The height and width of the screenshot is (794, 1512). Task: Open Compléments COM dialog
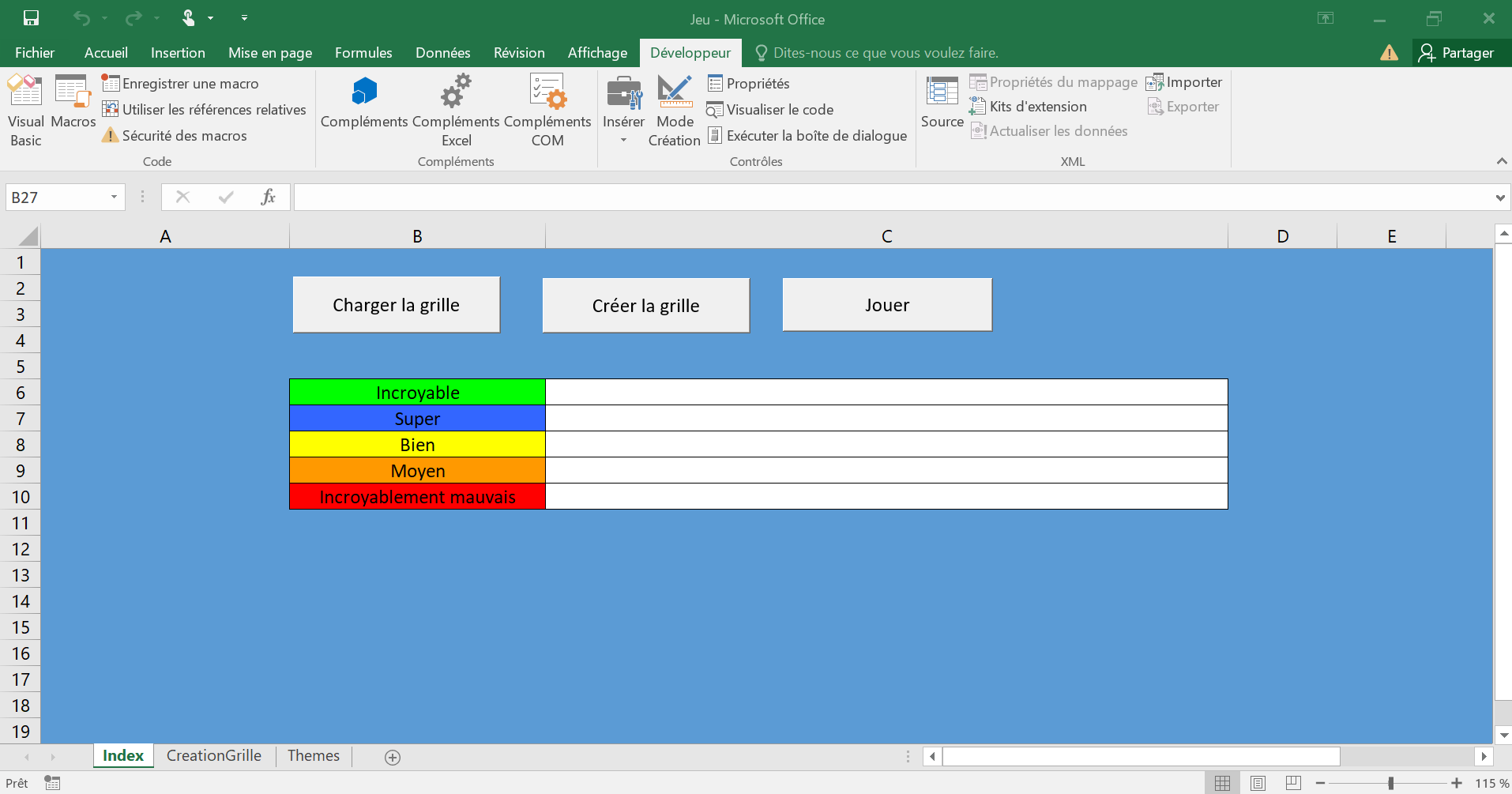click(x=547, y=111)
